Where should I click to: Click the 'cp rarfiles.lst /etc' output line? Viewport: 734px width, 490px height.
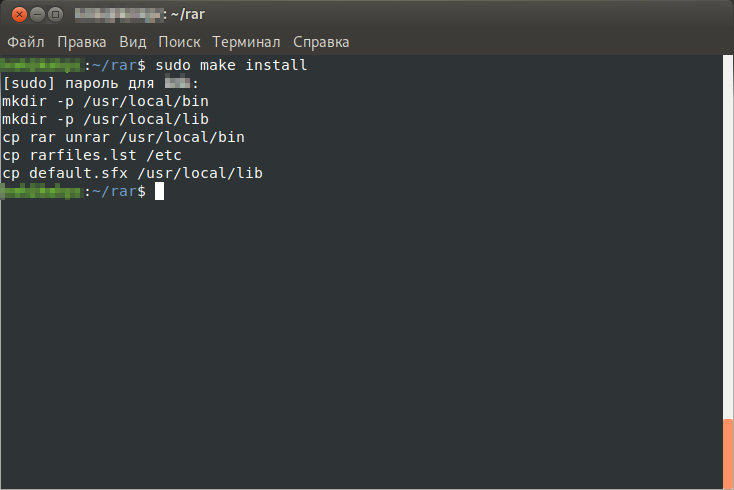[x=91, y=155]
